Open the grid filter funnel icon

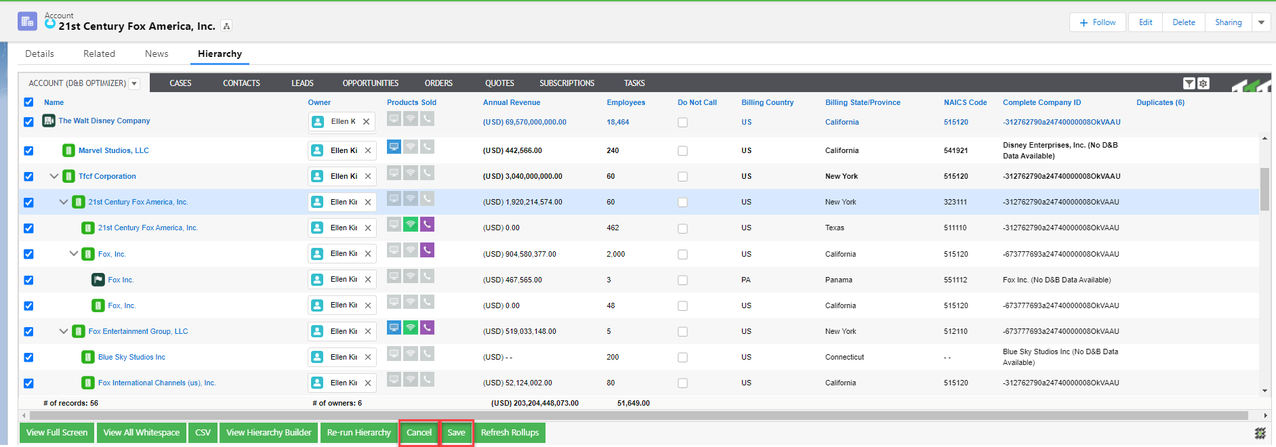(1188, 83)
